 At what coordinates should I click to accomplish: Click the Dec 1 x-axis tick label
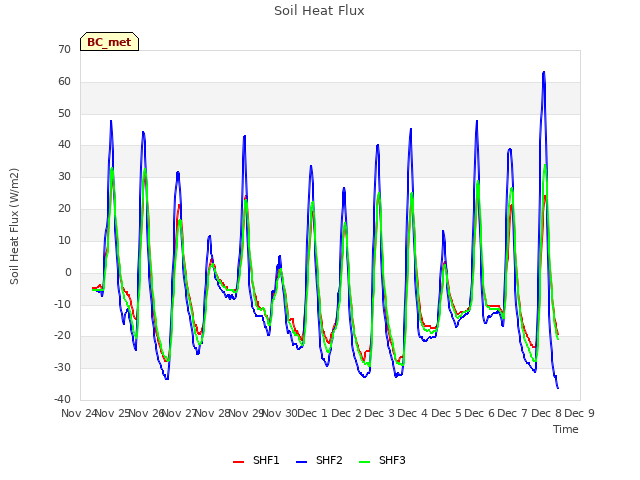(x=313, y=413)
